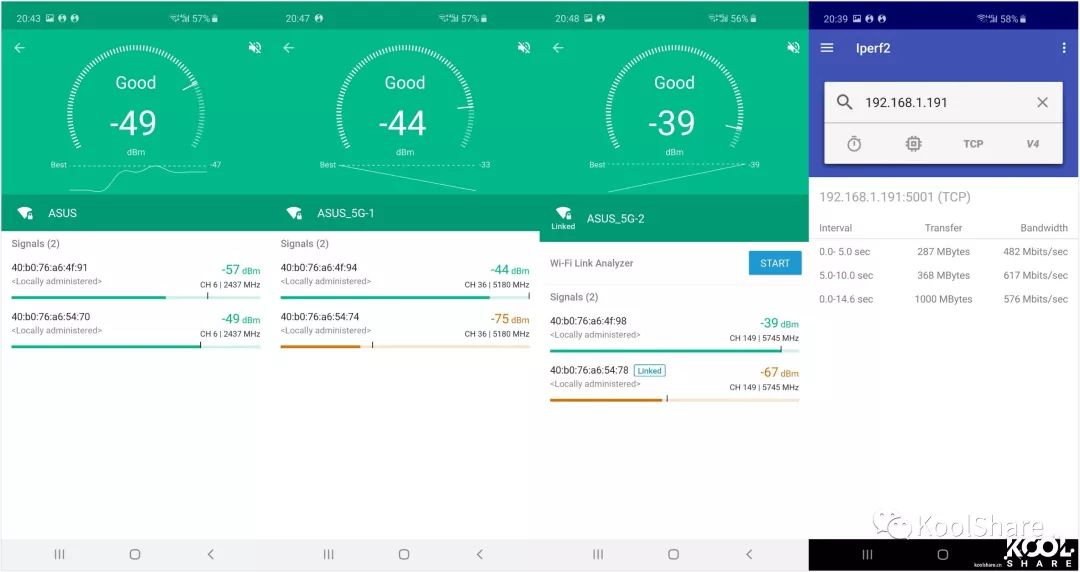The width and height of the screenshot is (1080, 572).
Task: Tap the Linked badge next to 40:b0:76:a6:54:78
Action: [x=650, y=370]
